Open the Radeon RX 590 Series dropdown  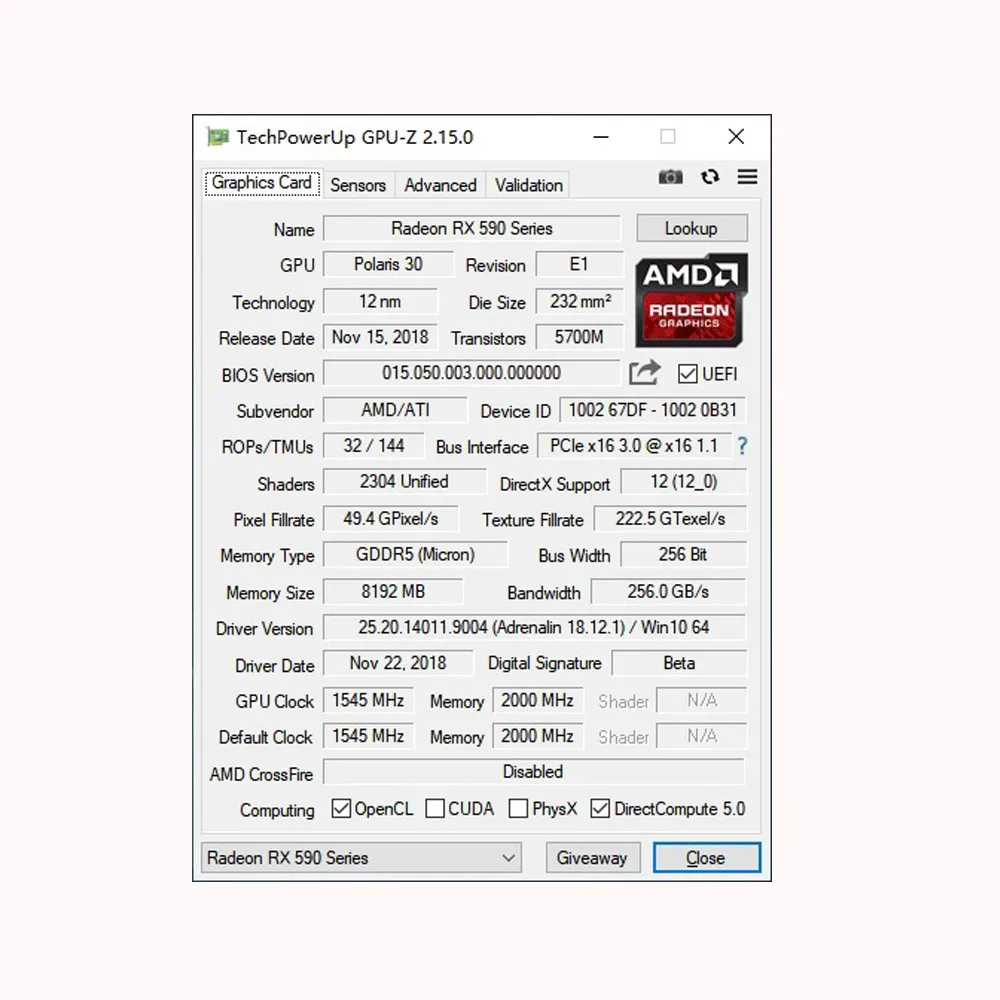[362, 858]
